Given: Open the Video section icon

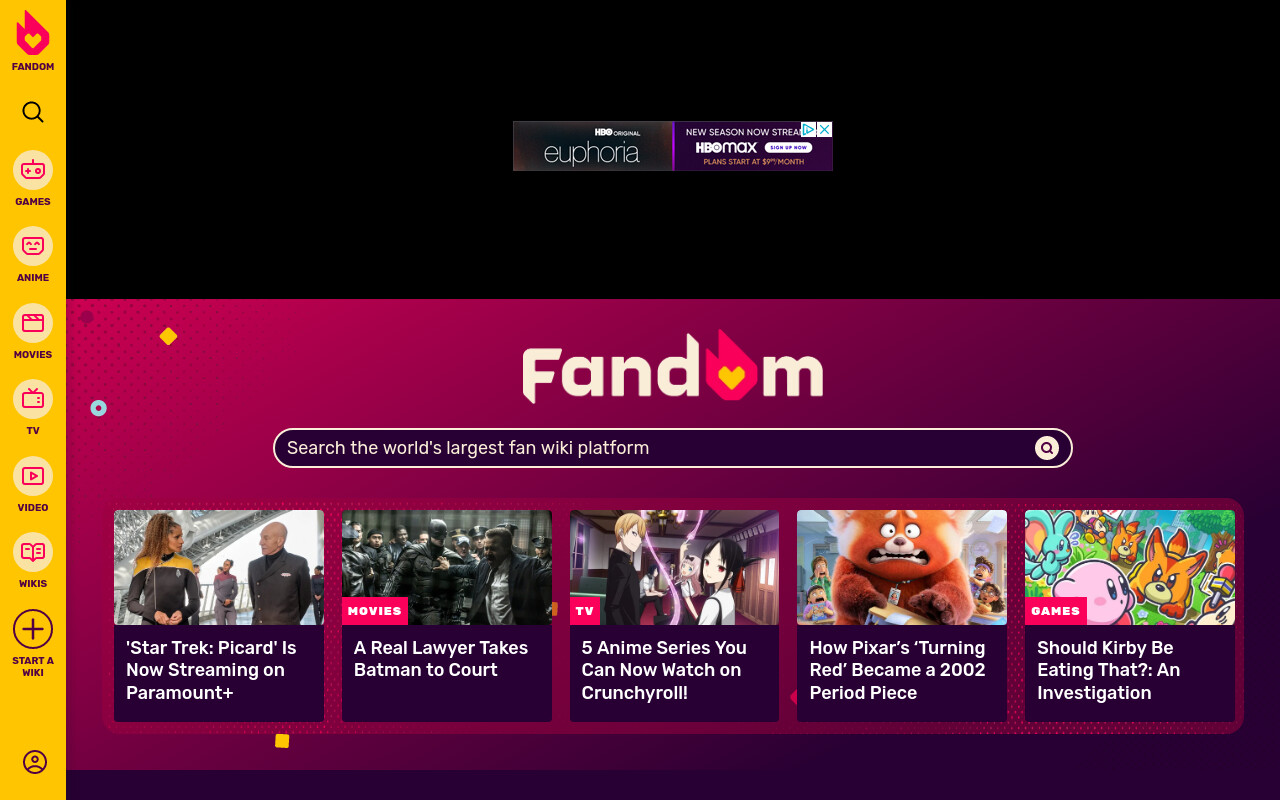Looking at the screenshot, I should tap(33, 476).
